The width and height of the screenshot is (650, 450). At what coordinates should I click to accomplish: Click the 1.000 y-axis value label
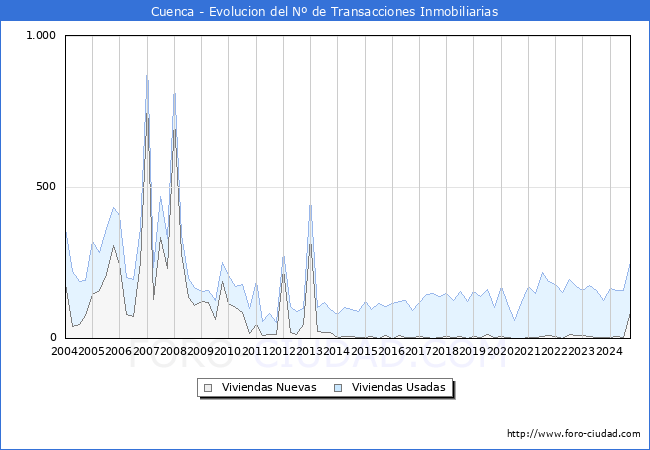tap(41, 36)
